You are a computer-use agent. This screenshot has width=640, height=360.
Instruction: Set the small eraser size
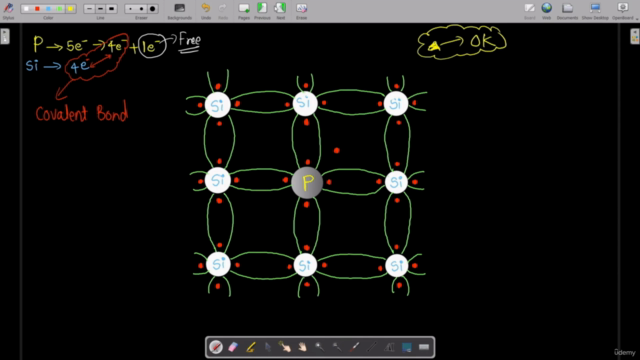pyautogui.click(x=131, y=9)
